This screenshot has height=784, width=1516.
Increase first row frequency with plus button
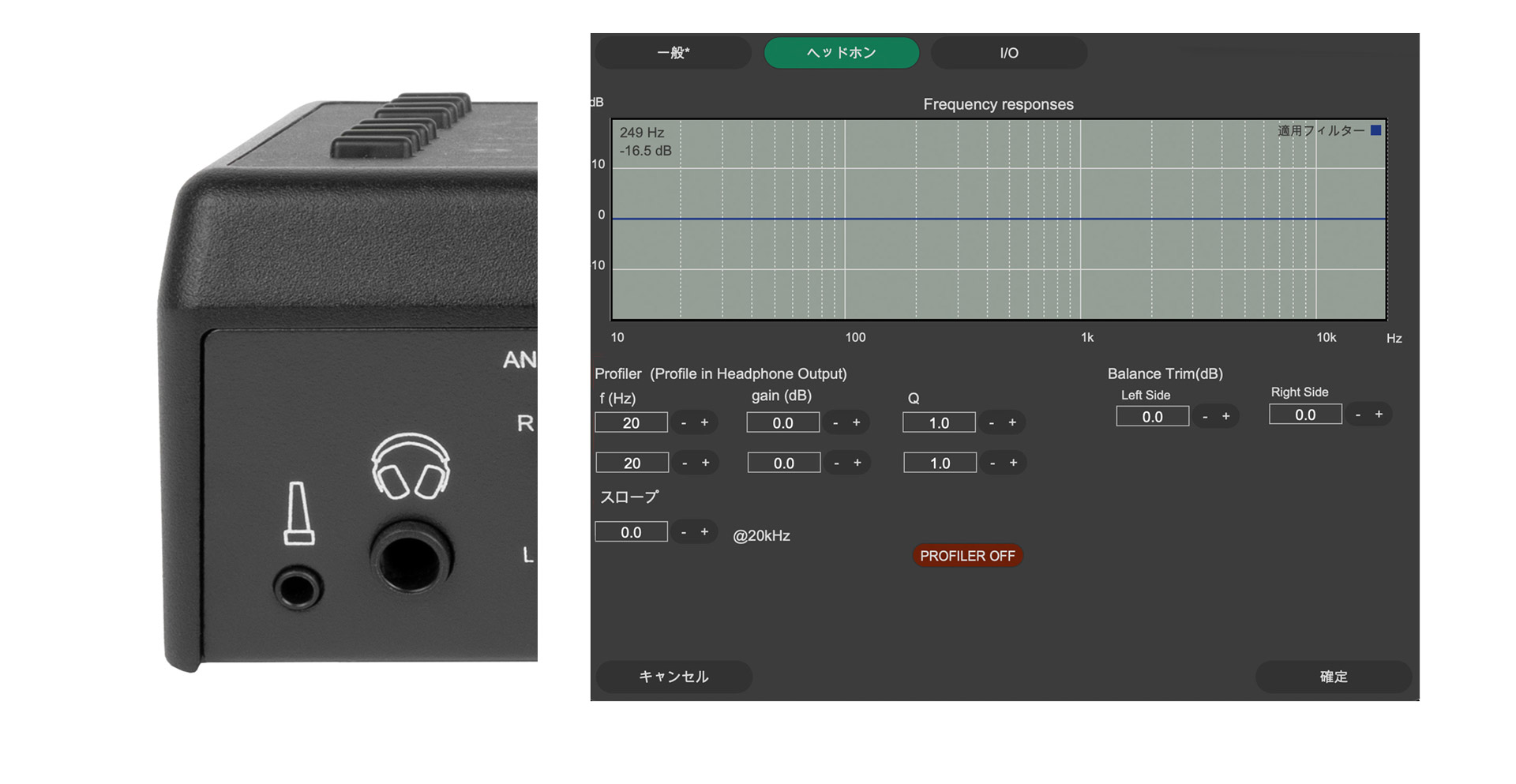tap(704, 422)
